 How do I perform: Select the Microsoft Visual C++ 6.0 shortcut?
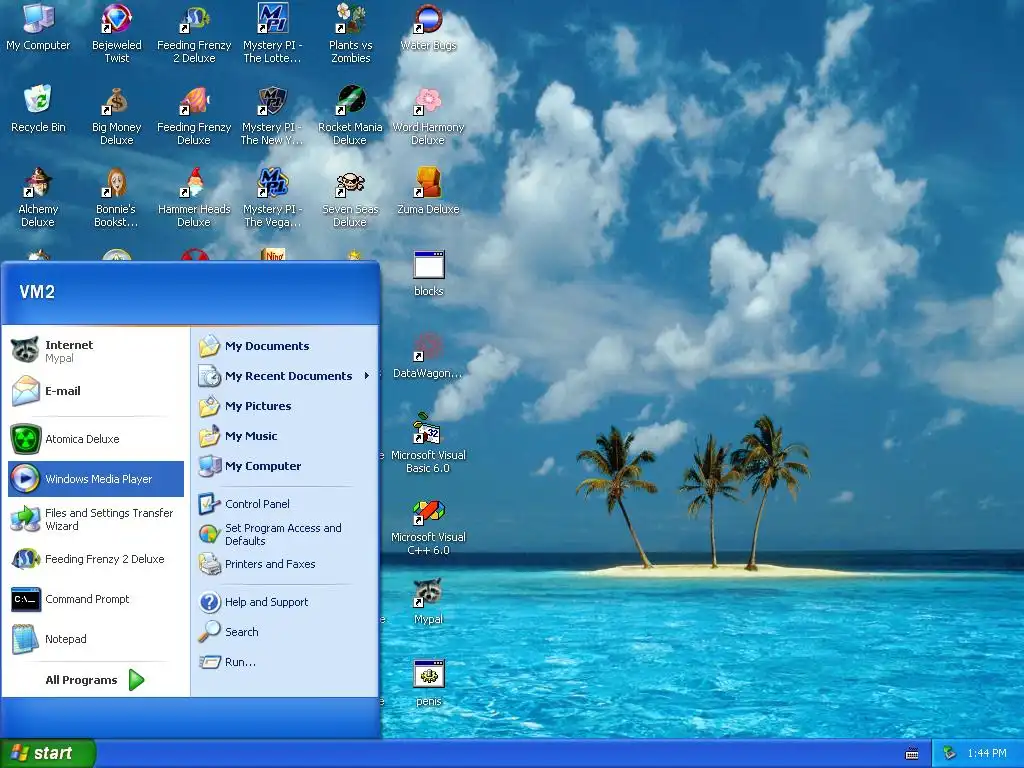coord(428,526)
